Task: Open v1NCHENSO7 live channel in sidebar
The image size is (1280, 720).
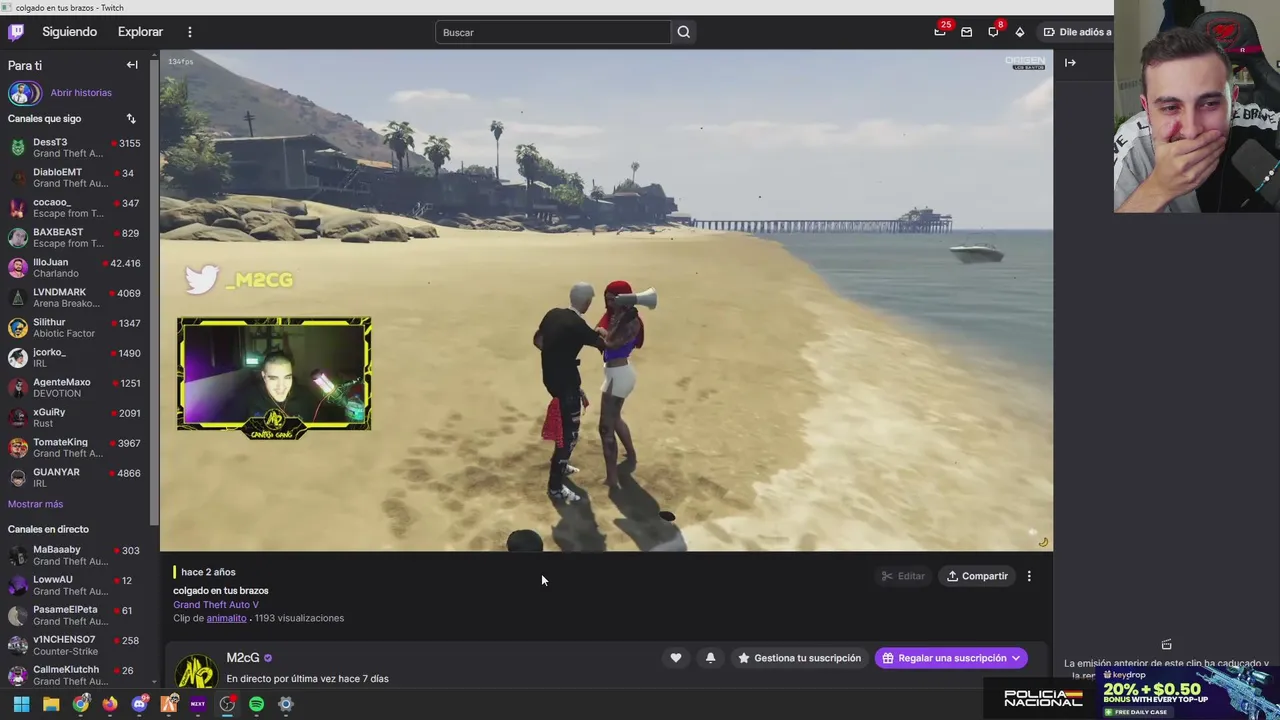Action: click(75, 645)
